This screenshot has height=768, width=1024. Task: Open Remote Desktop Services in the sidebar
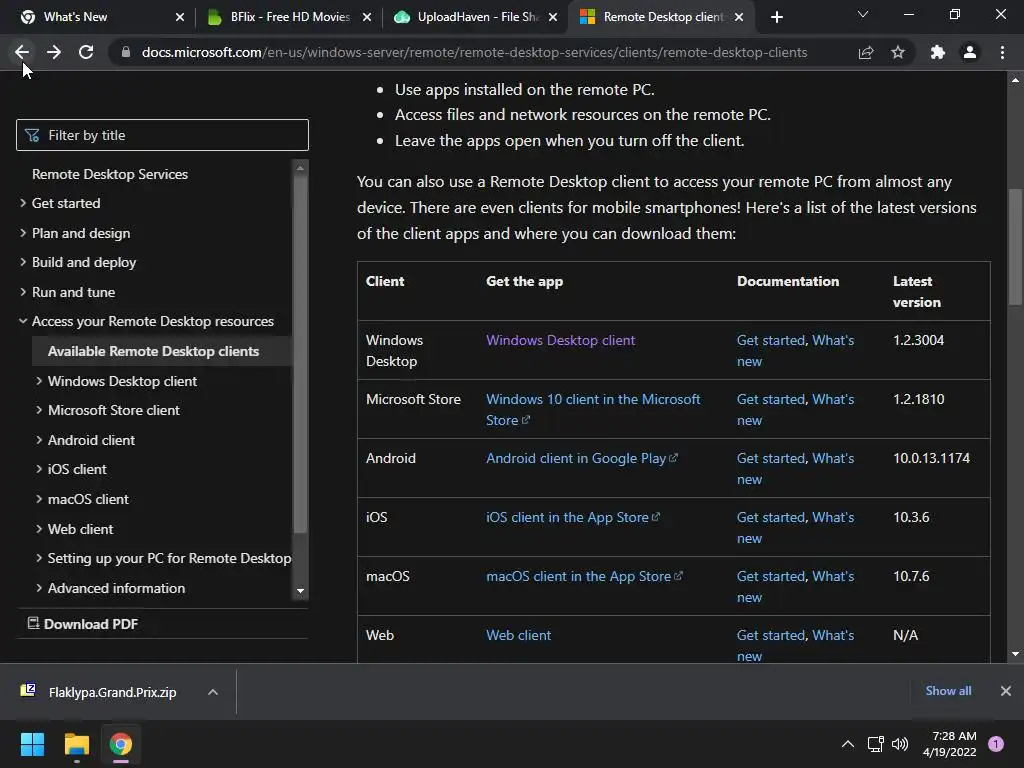click(110, 174)
